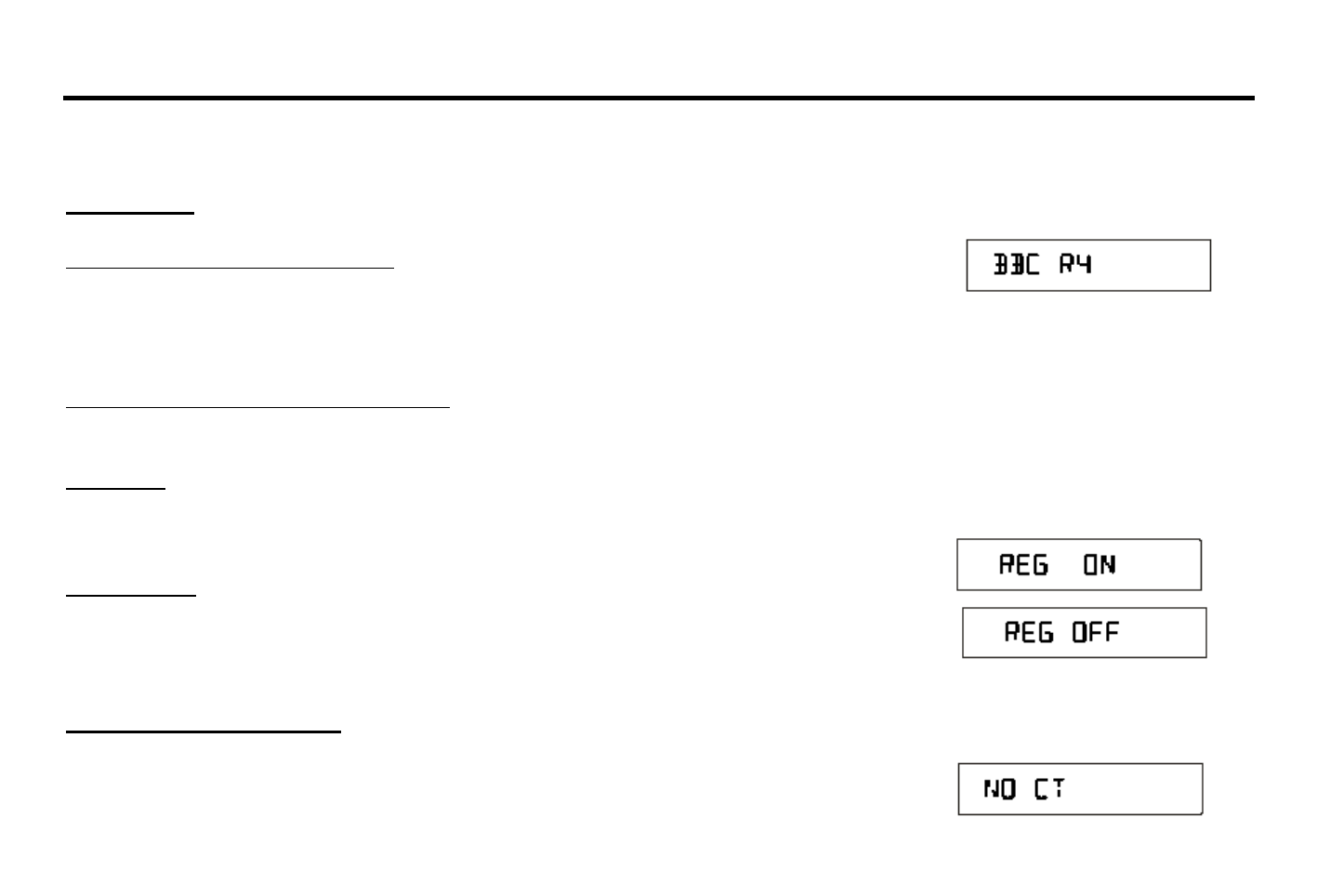Screen dimensions: 1317x896
Task: Click the longest thin heading underline
Action: [257, 406]
